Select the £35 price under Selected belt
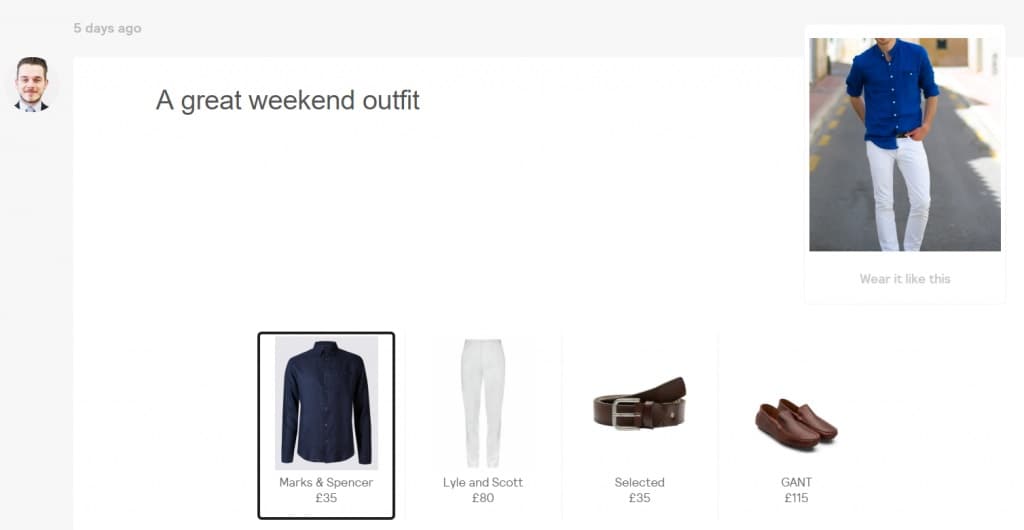1024x530 pixels. click(x=639, y=498)
